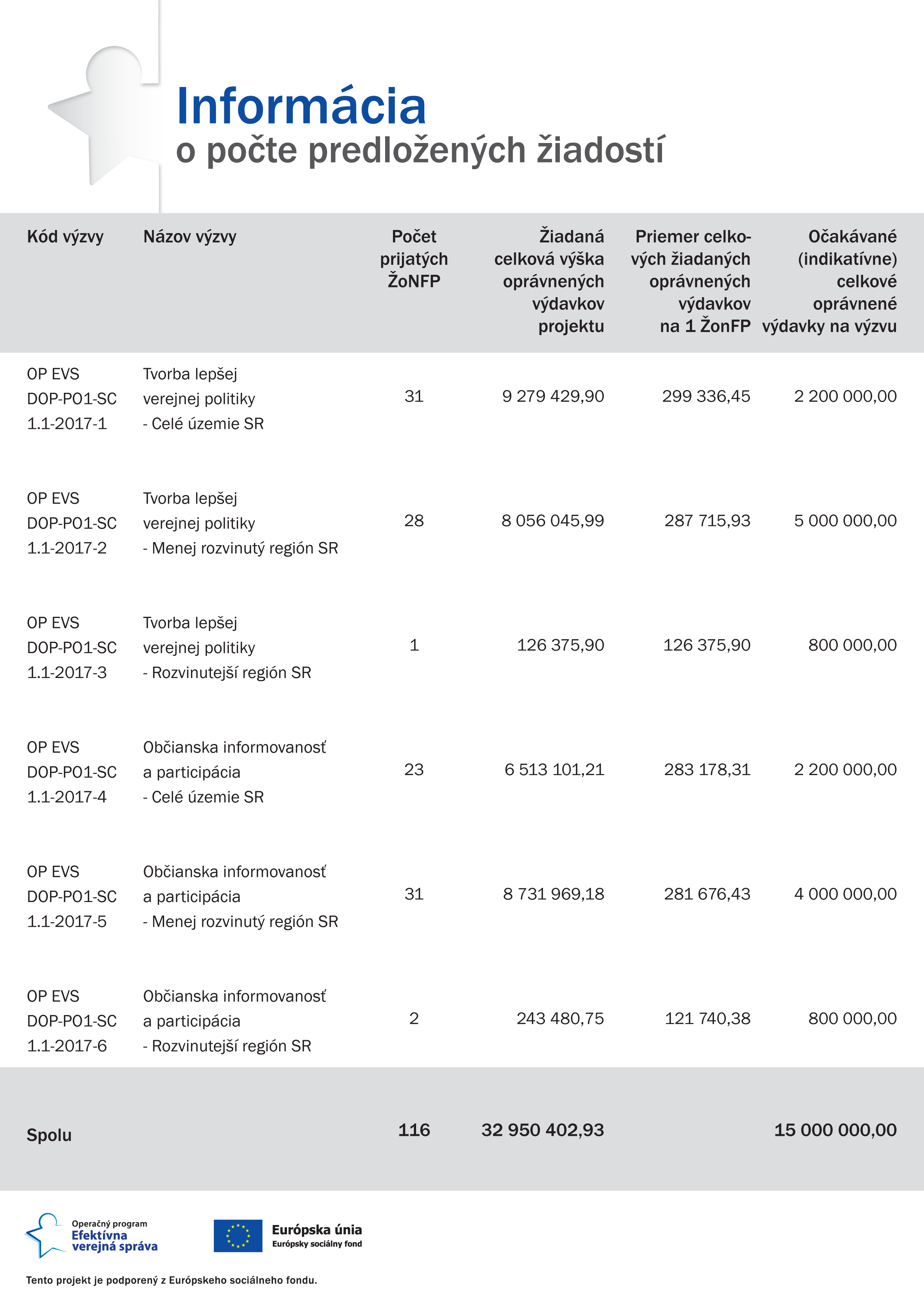This screenshot has width=924, height=1309.
Task: Click the Názov výzvy column header
Action: pos(189,237)
